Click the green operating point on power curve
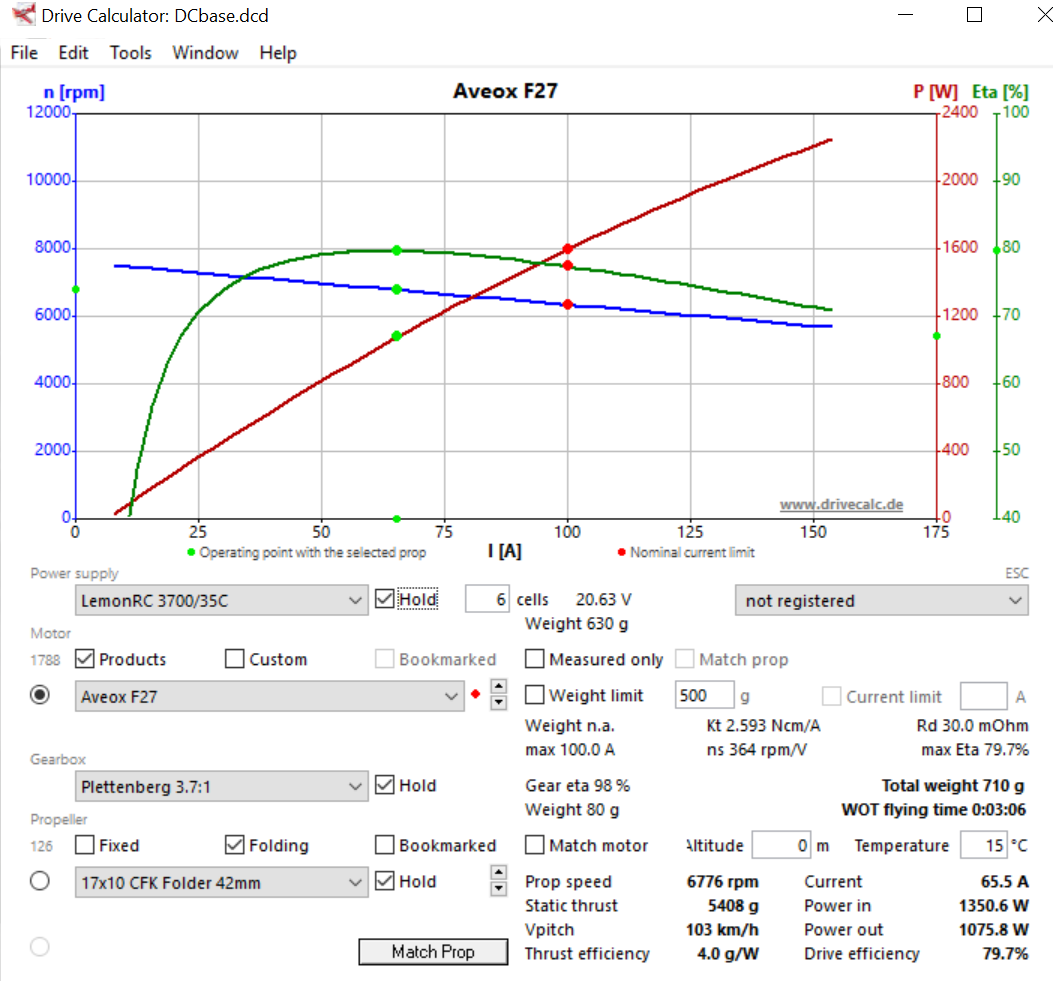 point(396,336)
